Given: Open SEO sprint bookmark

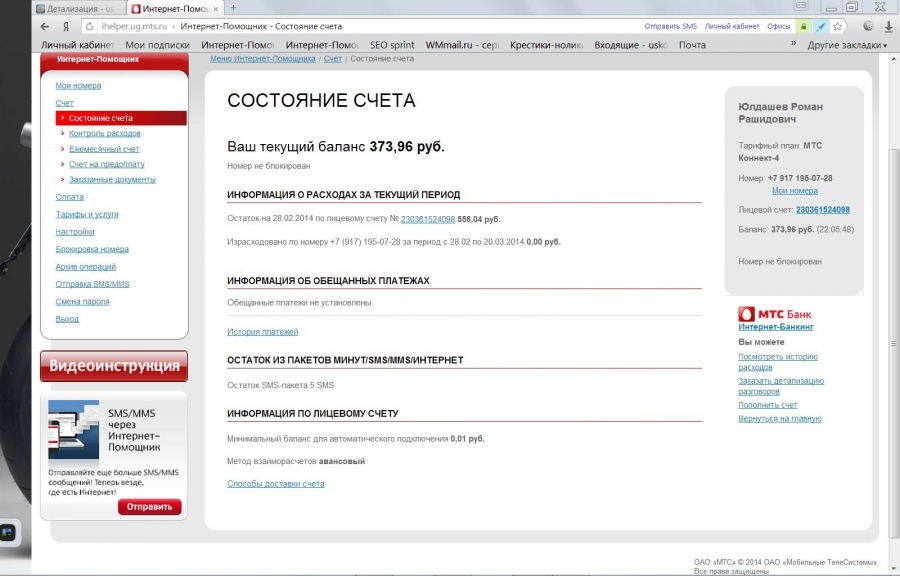Looking at the screenshot, I should coord(392,45).
